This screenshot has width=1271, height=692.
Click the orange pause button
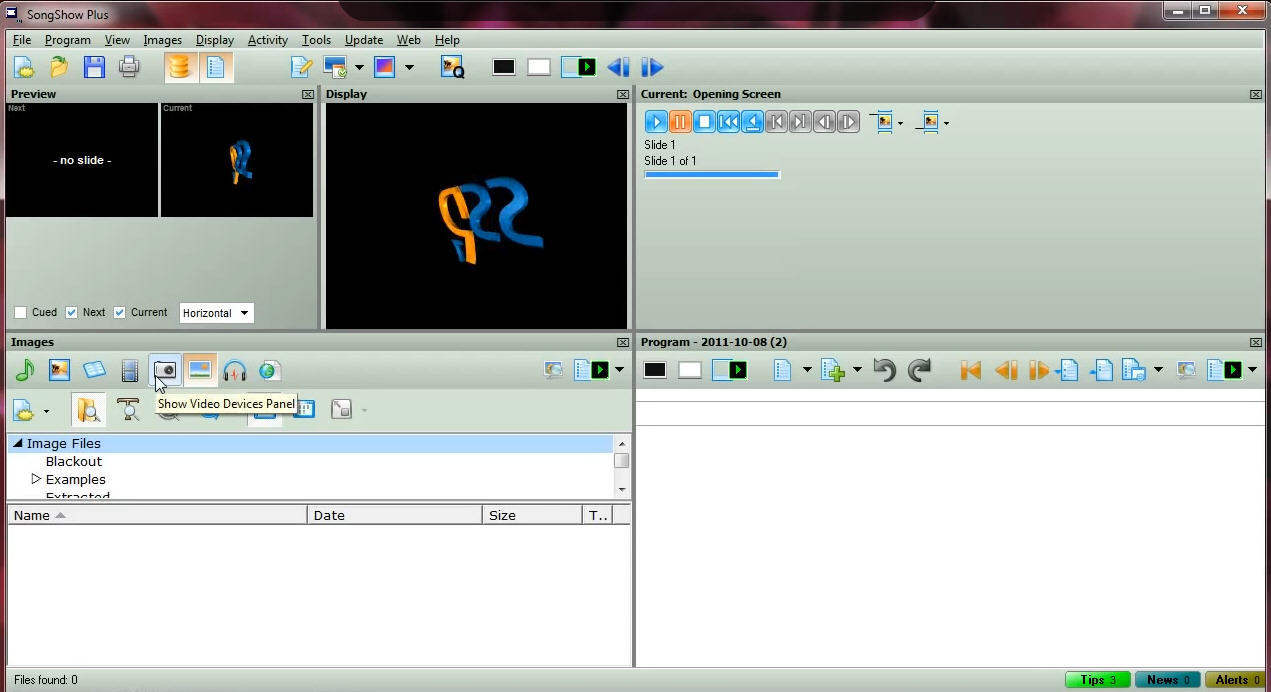click(x=680, y=122)
